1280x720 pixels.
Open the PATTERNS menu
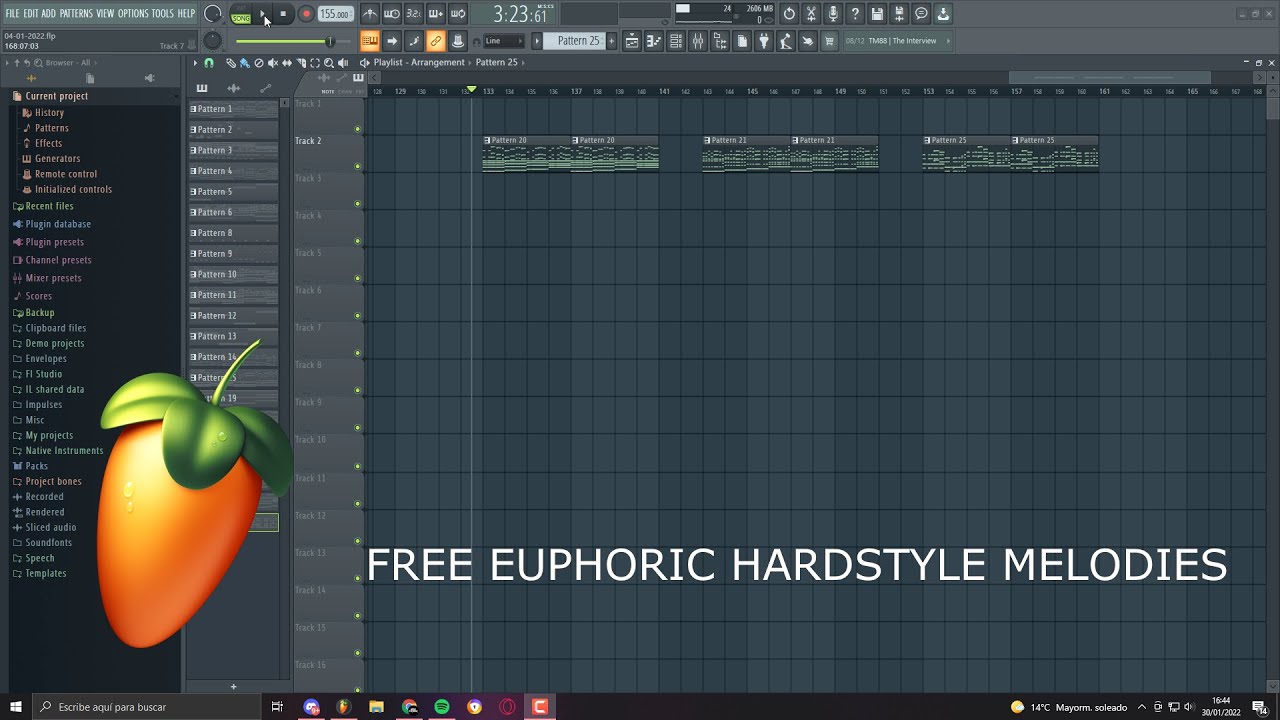(x=76, y=13)
